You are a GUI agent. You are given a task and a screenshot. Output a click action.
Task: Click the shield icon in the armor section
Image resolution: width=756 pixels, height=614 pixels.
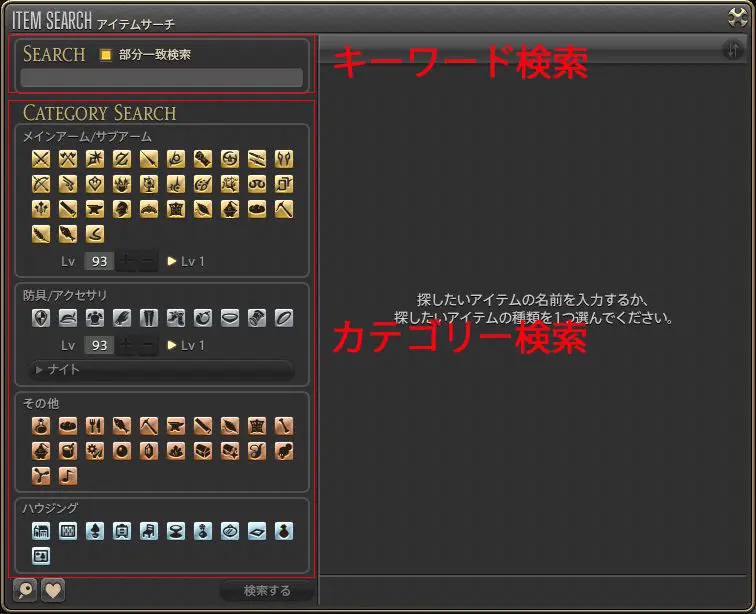click(41, 317)
